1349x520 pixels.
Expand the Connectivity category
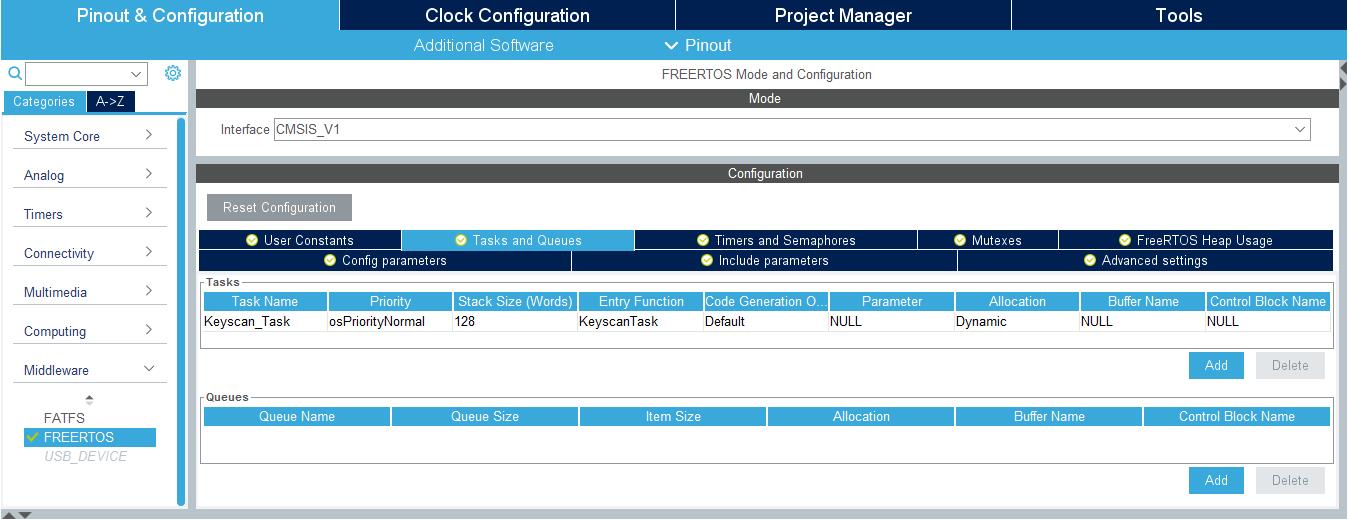click(x=89, y=253)
